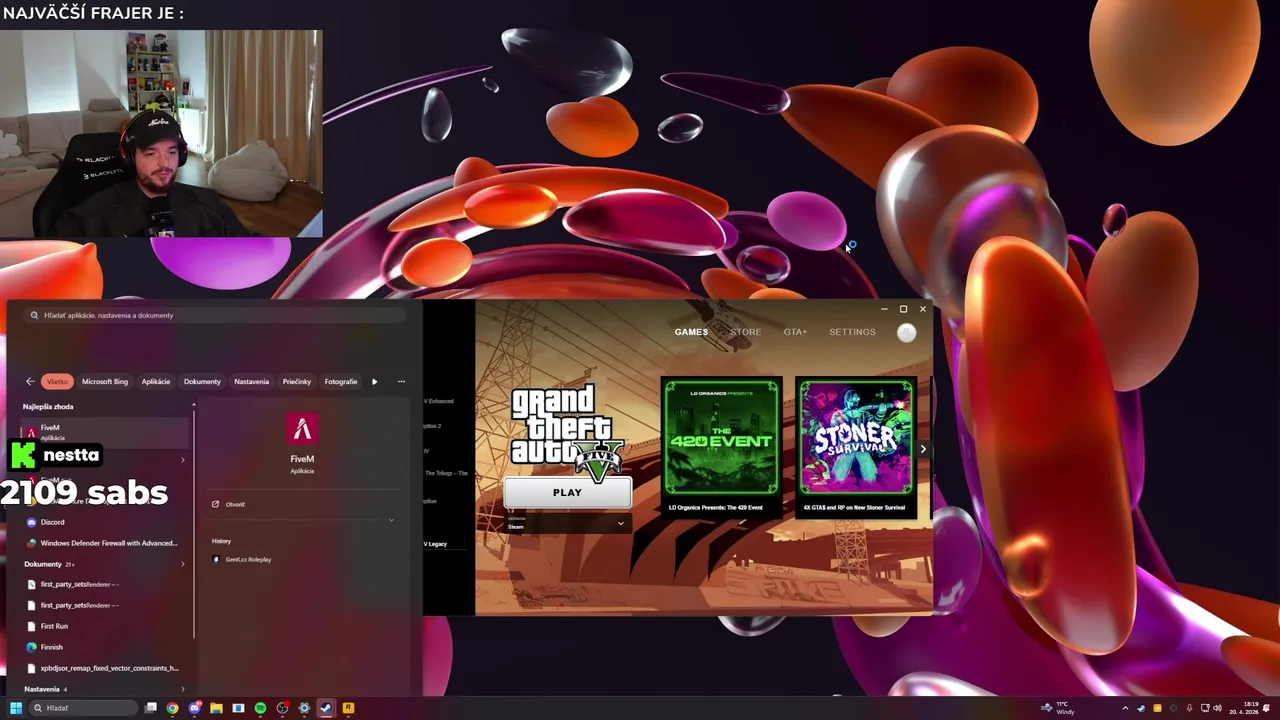Image resolution: width=1280 pixels, height=720 pixels.
Task: Click the microphone tray icon
Action: coord(1189,708)
